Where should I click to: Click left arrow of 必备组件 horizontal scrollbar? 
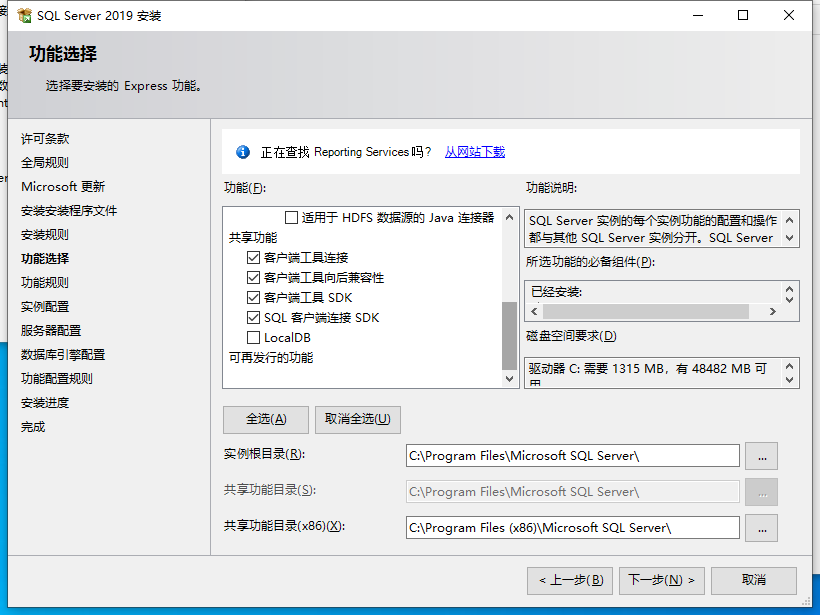point(534,312)
